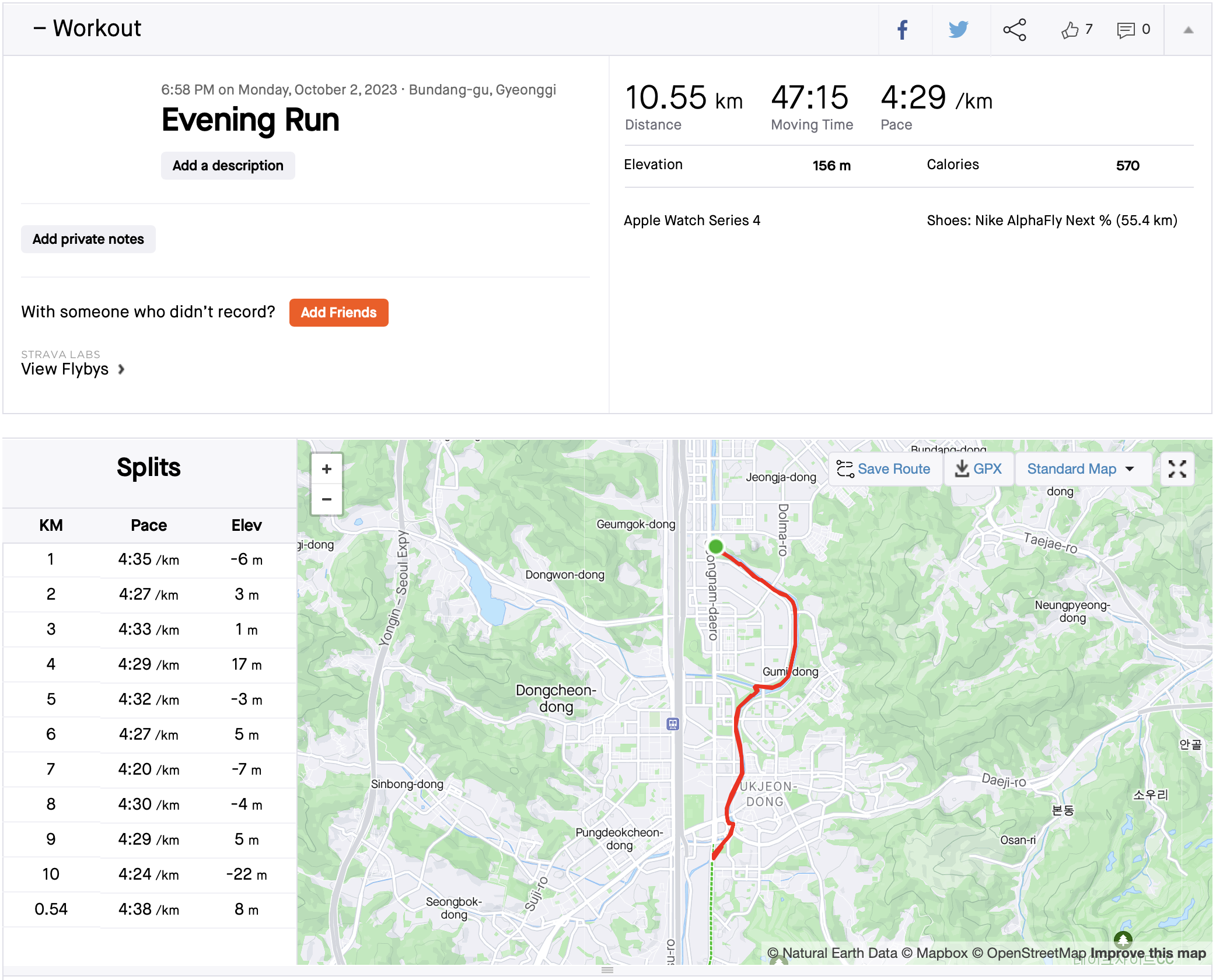Click Save Route on the map
The image size is (1216, 980).
[x=884, y=469]
